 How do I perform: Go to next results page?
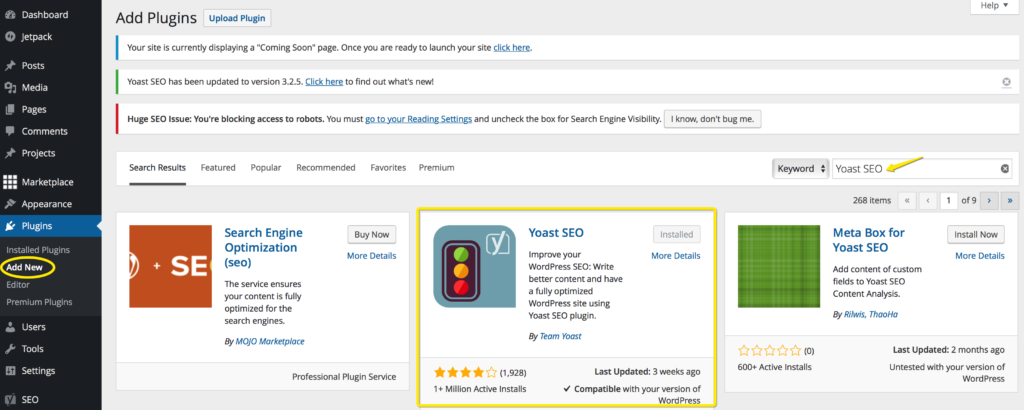click(989, 201)
